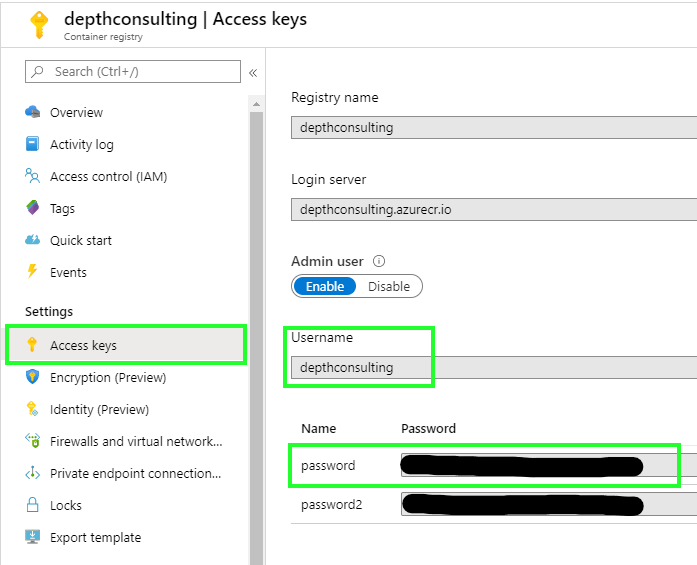The image size is (697, 565).
Task: Click the Locks padlock icon
Action: click(32, 505)
